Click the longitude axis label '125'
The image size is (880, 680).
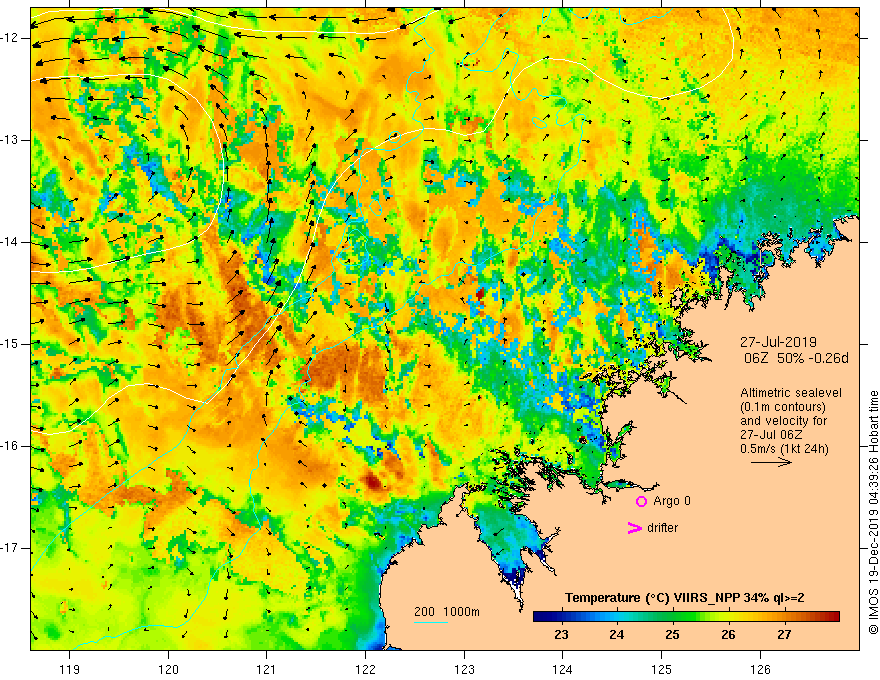[662, 669]
